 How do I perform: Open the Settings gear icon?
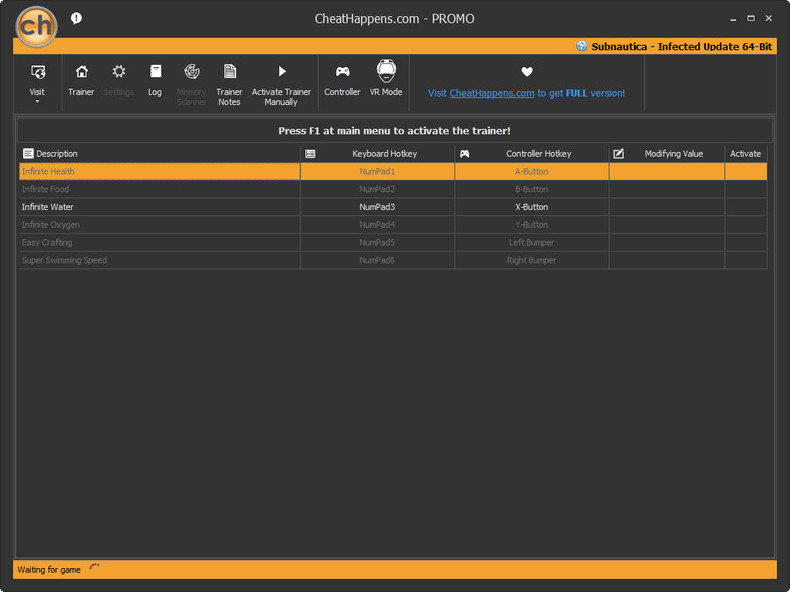119,72
